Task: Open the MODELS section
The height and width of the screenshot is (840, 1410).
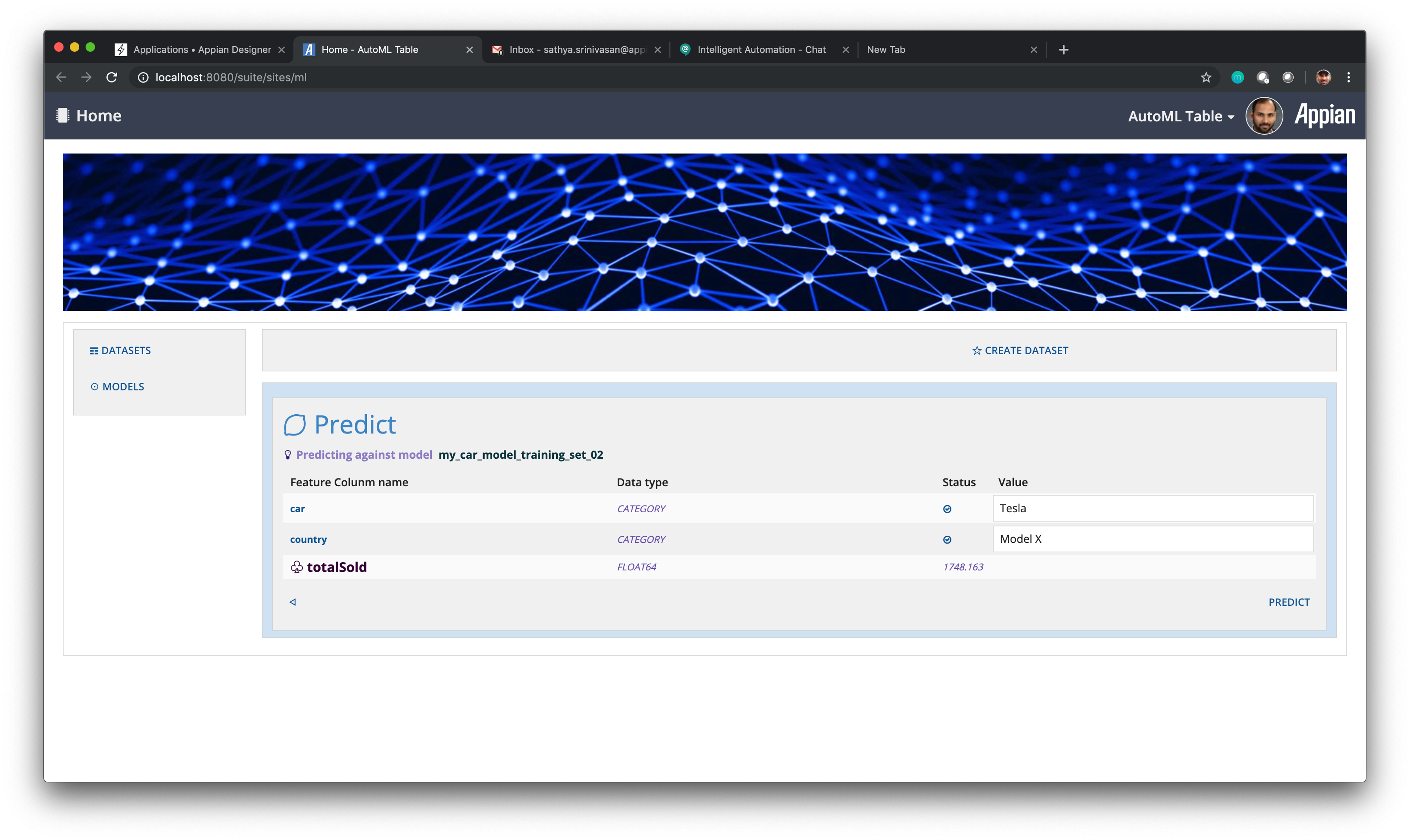Action: [117, 386]
